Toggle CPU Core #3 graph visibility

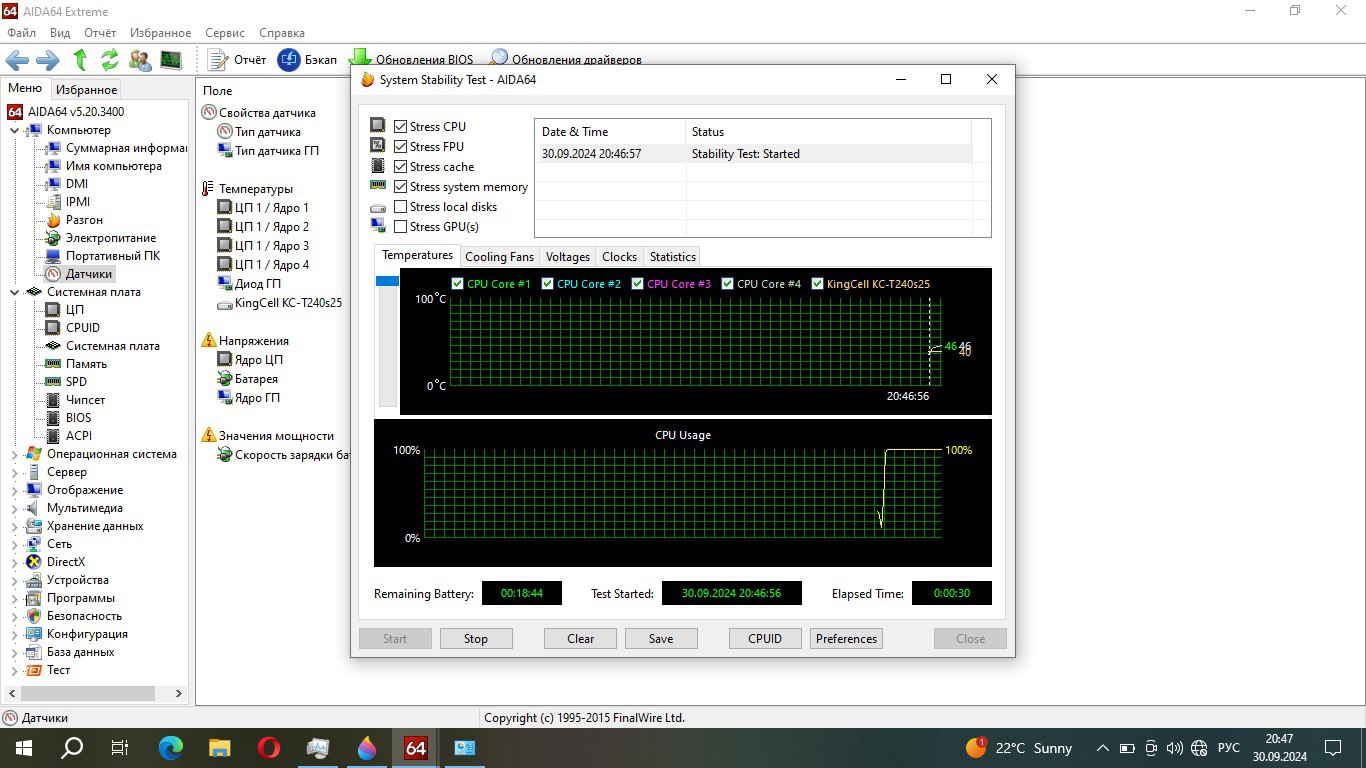(638, 284)
